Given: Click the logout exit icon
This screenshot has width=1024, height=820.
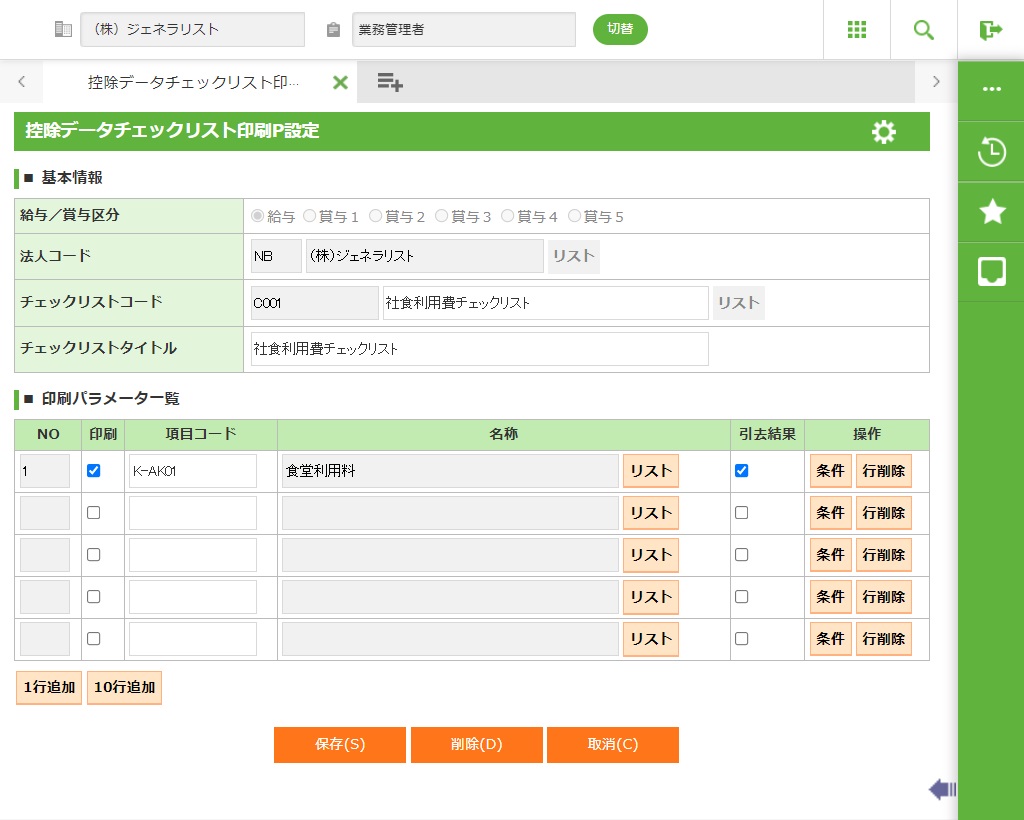Looking at the screenshot, I should [x=990, y=30].
